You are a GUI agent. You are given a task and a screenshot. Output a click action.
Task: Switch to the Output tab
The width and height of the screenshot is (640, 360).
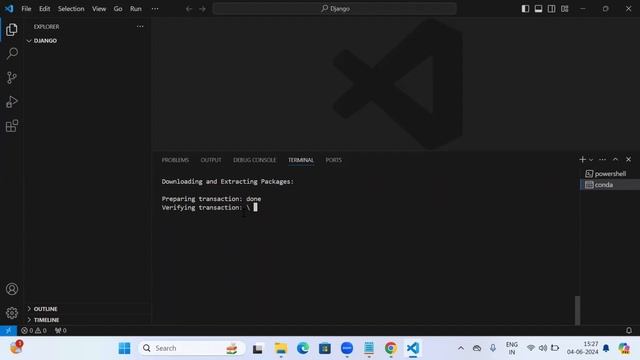pyautogui.click(x=211, y=160)
